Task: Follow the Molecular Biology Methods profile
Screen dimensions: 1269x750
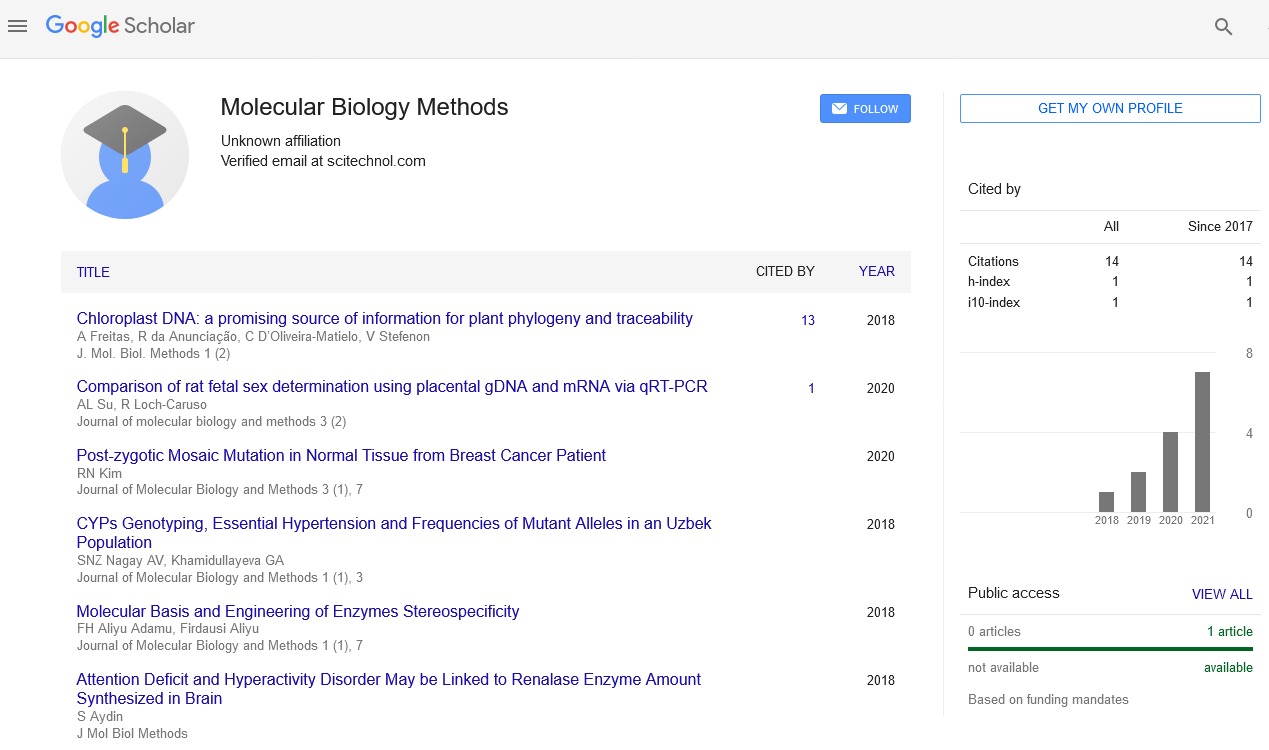Action: [865, 109]
